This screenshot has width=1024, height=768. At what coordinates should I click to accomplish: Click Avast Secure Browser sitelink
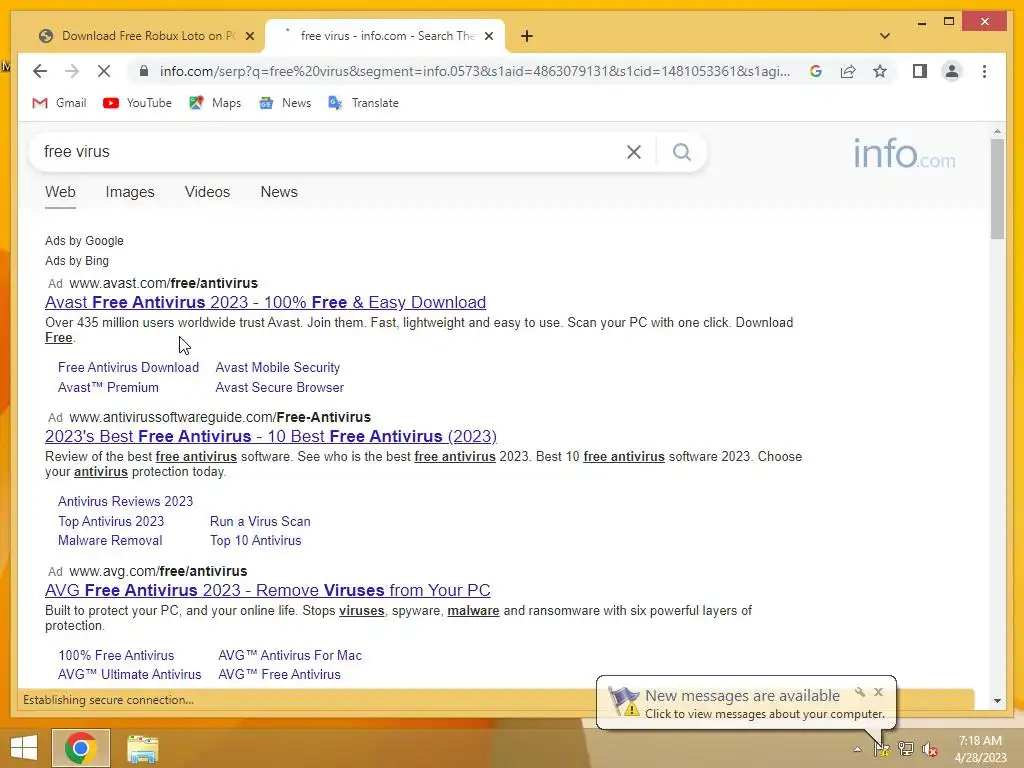(280, 387)
